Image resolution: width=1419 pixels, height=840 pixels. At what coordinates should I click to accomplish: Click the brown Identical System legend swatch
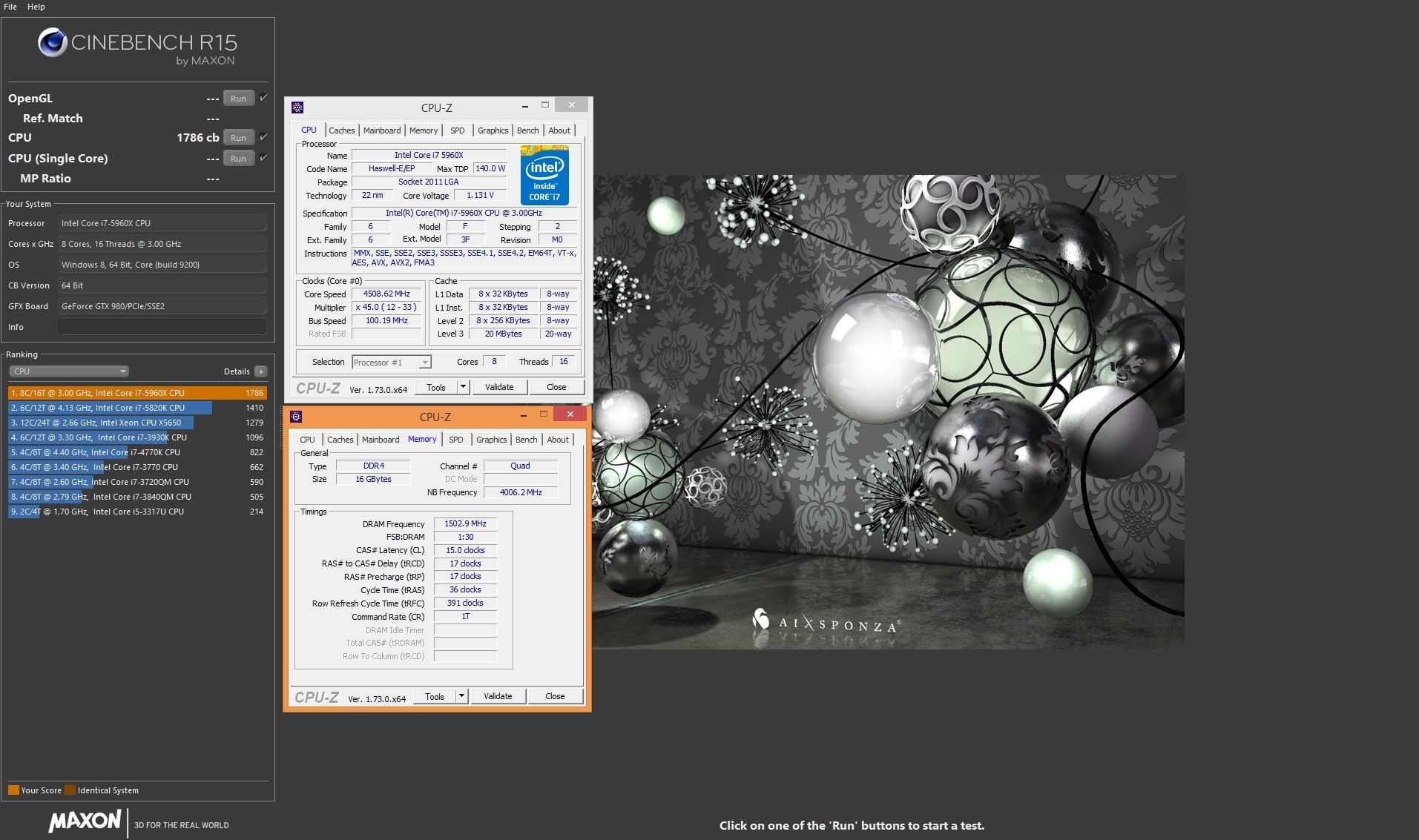(x=70, y=790)
